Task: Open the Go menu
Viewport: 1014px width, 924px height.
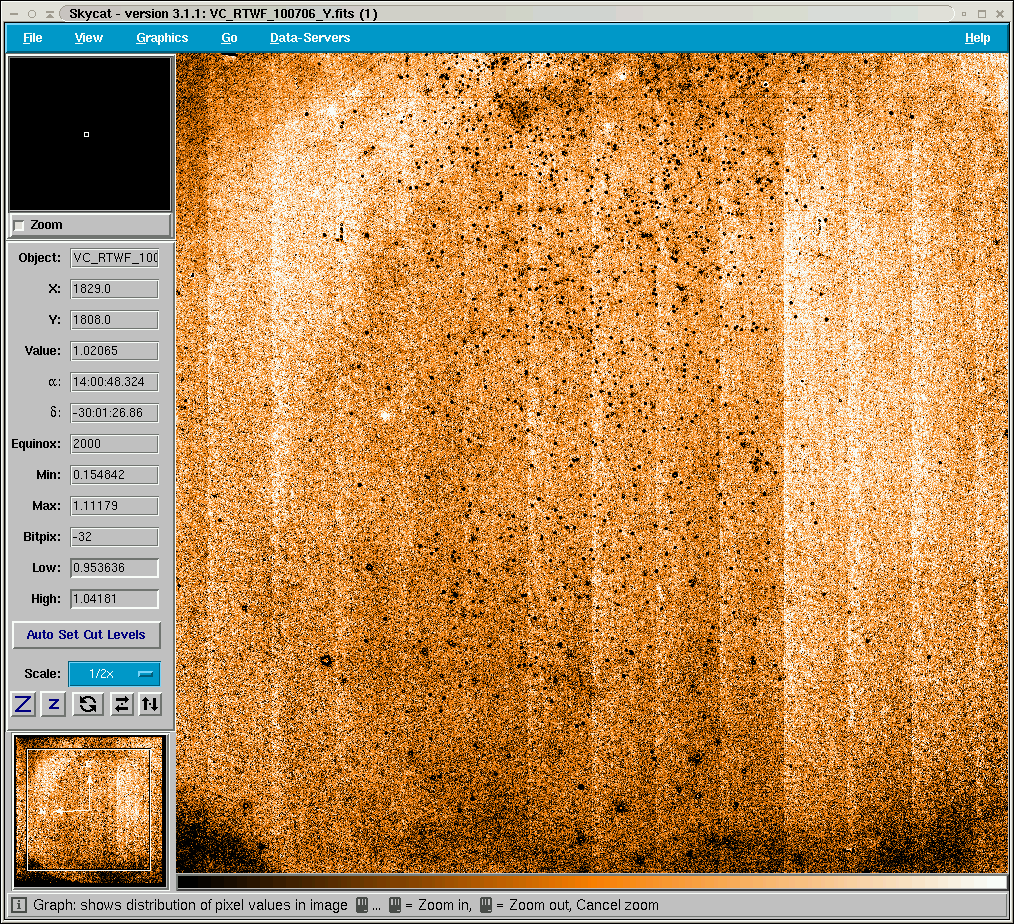Action: pos(229,38)
